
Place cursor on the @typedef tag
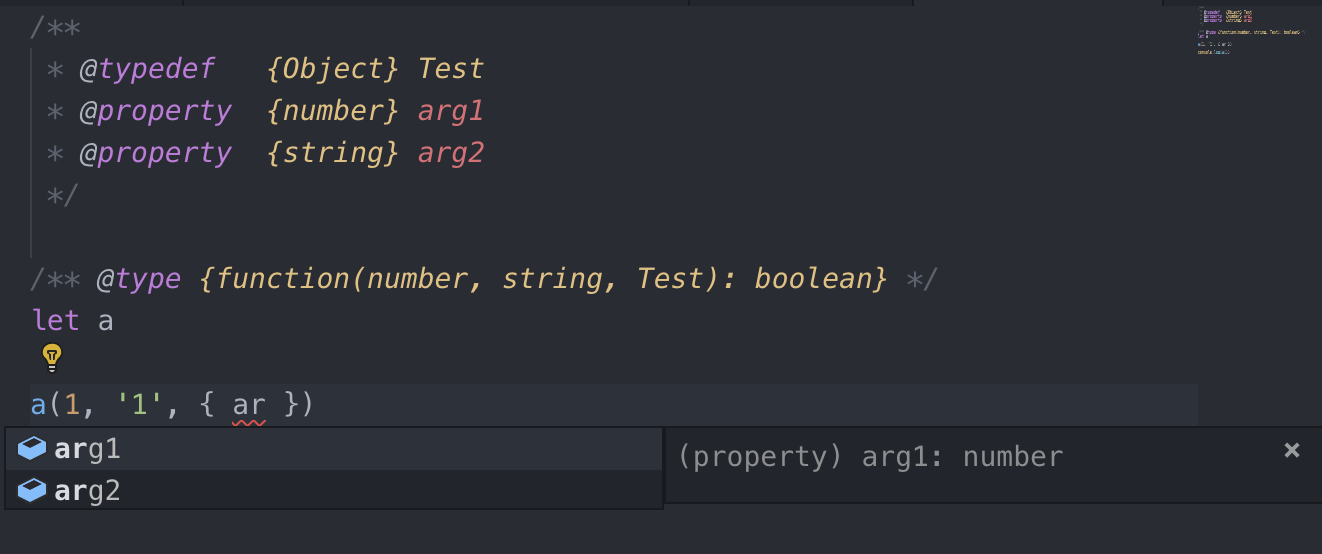147,69
